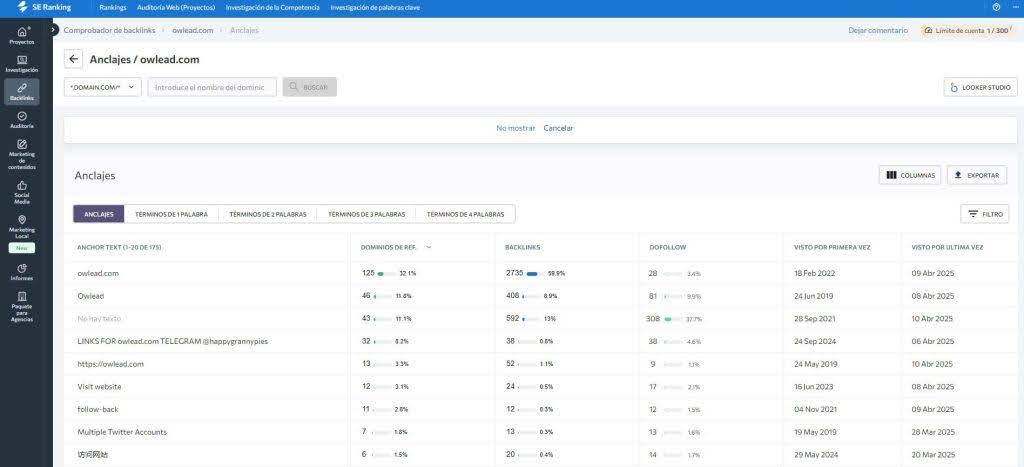Image resolution: width=1024 pixels, height=467 pixels.
Task: Click the Límite de cuenta 1/300 badge
Action: tap(967, 30)
